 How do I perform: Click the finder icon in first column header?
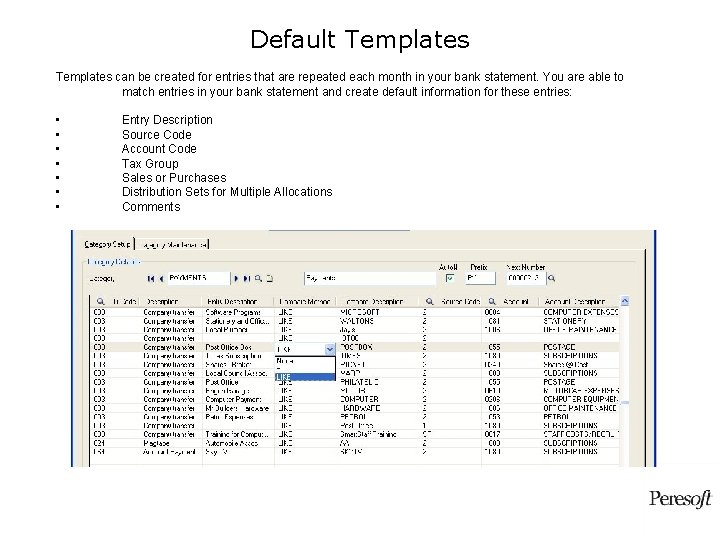101,302
